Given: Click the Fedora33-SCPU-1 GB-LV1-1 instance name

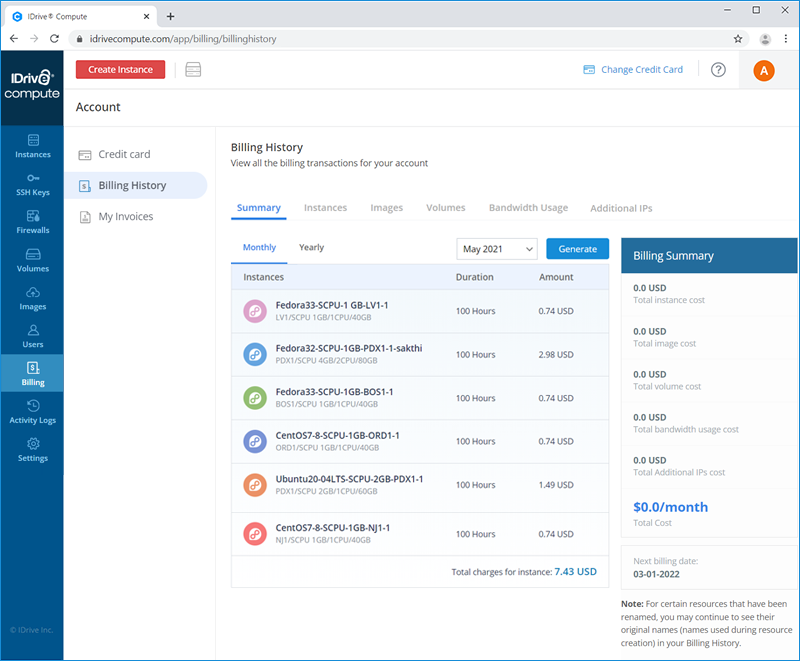Looking at the screenshot, I should point(332,305).
